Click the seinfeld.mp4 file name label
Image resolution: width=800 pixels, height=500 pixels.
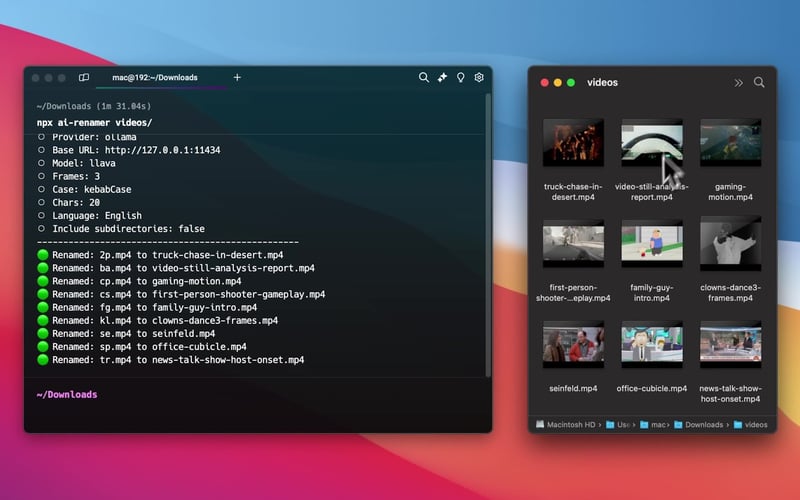[573, 388]
